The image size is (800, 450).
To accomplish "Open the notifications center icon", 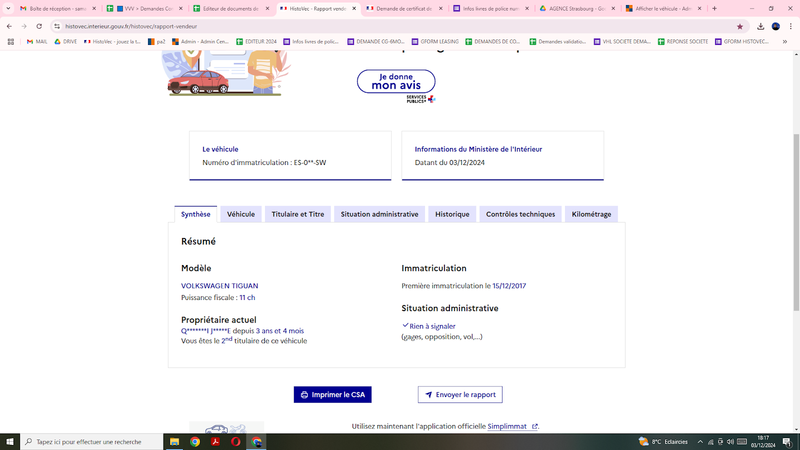I will click(x=787, y=442).
